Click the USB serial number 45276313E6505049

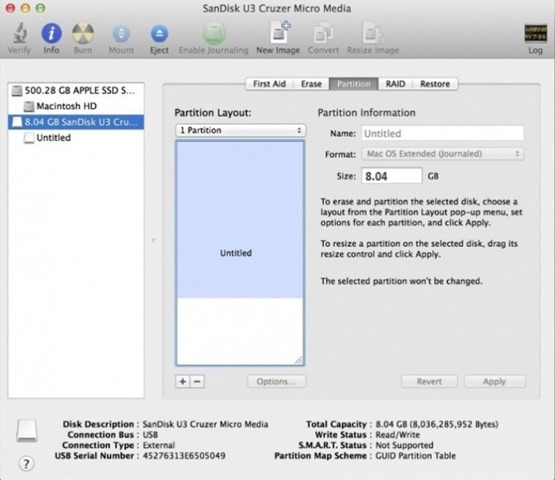[x=184, y=456]
